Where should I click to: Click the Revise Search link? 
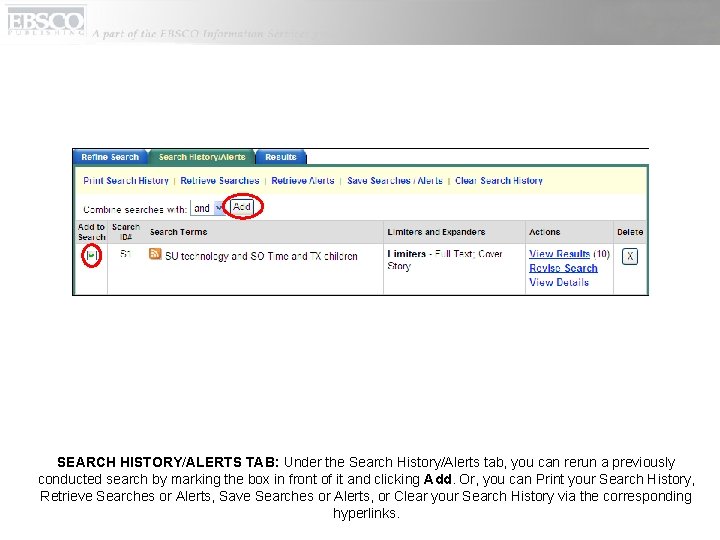[x=563, y=268]
